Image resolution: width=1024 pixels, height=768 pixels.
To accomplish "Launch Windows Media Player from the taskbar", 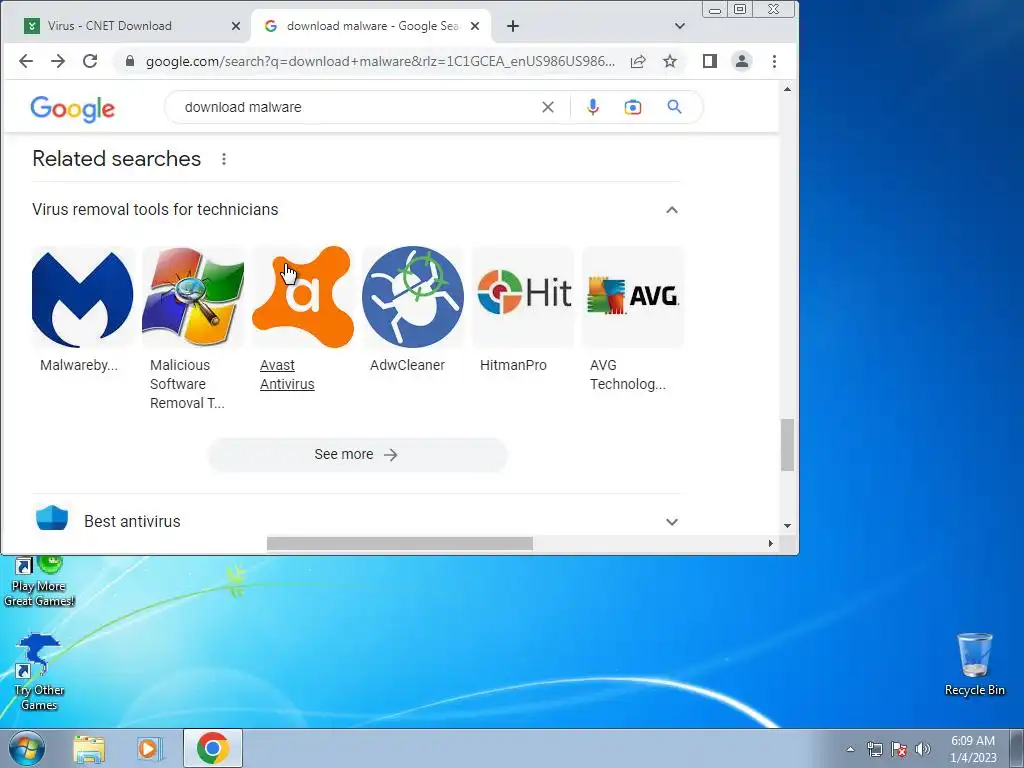I will (x=150, y=749).
